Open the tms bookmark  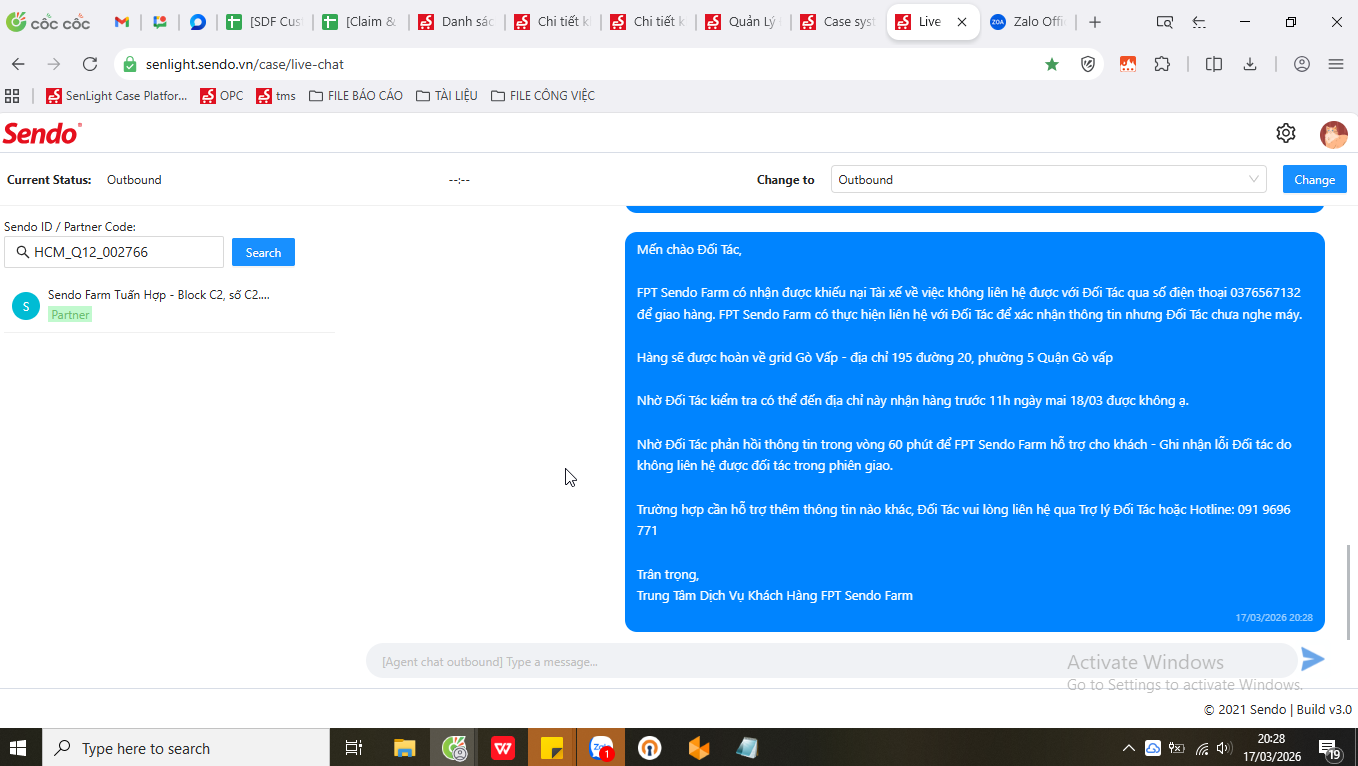point(277,96)
